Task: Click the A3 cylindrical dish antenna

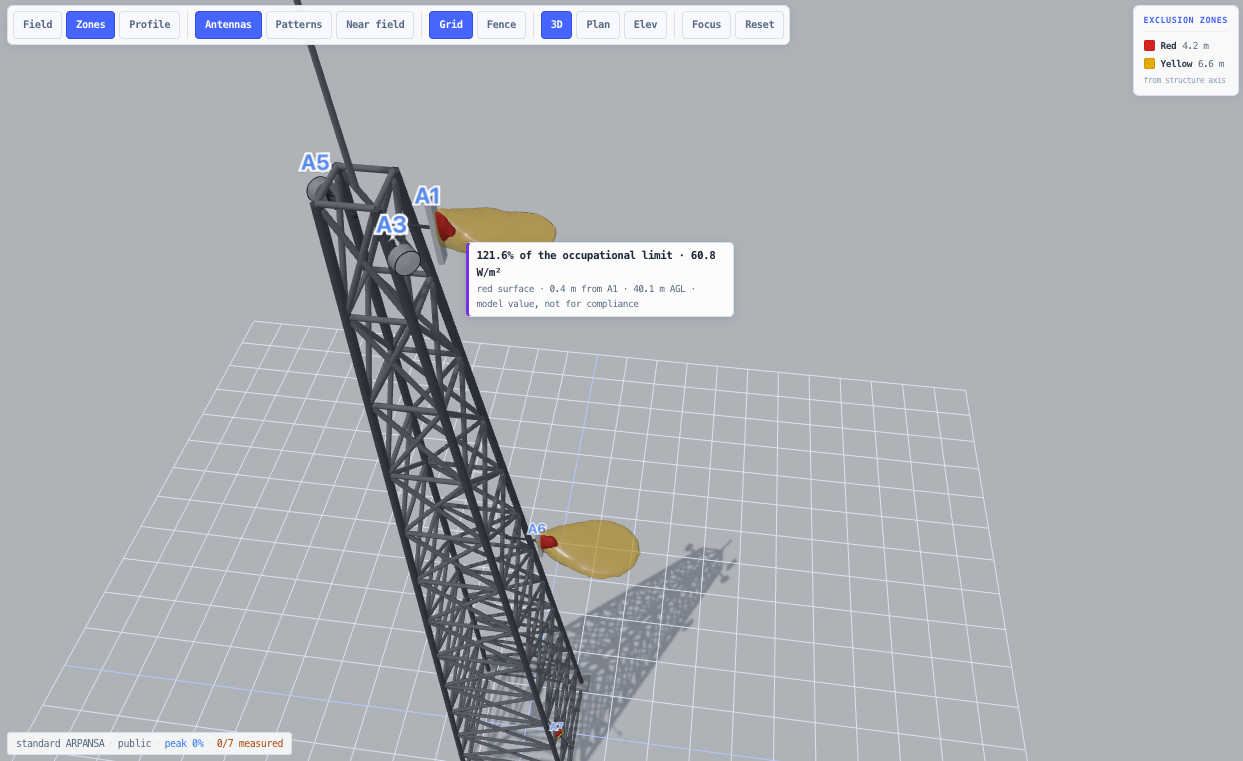Action: point(404,260)
